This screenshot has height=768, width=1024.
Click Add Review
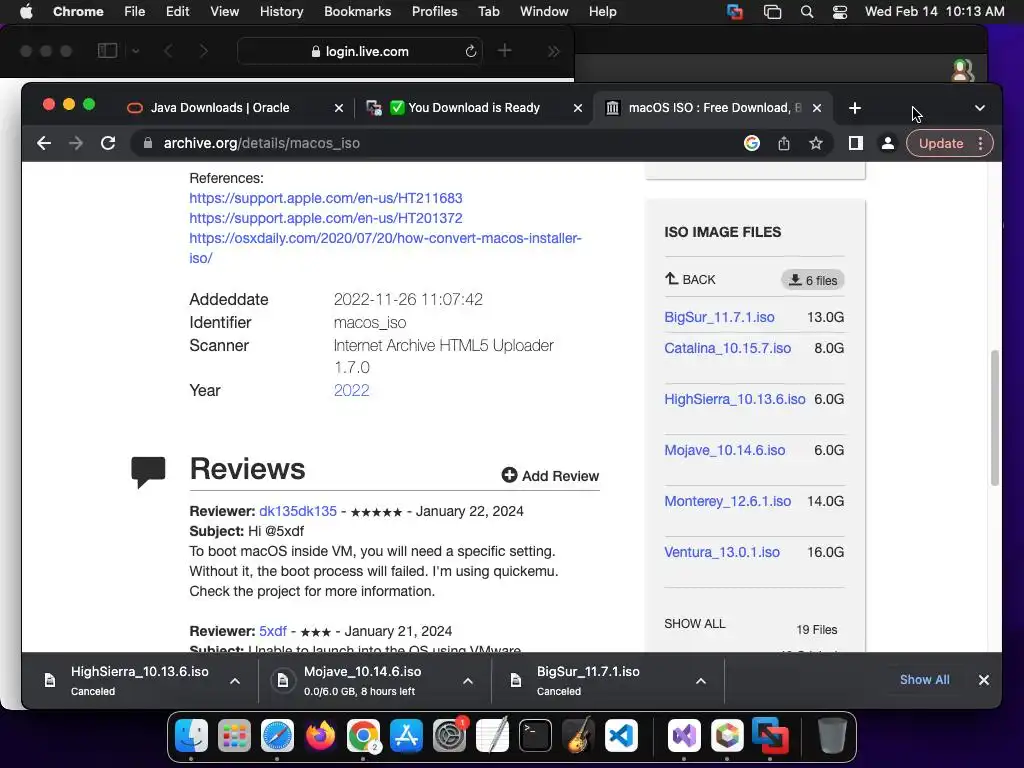tap(550, 475)
